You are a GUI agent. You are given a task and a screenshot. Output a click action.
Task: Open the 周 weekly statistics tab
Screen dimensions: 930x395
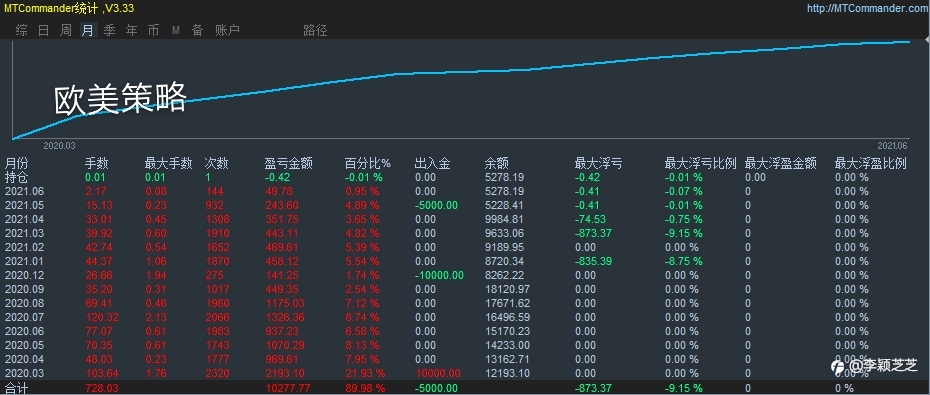pyautogui.click(x=66, y=30)
